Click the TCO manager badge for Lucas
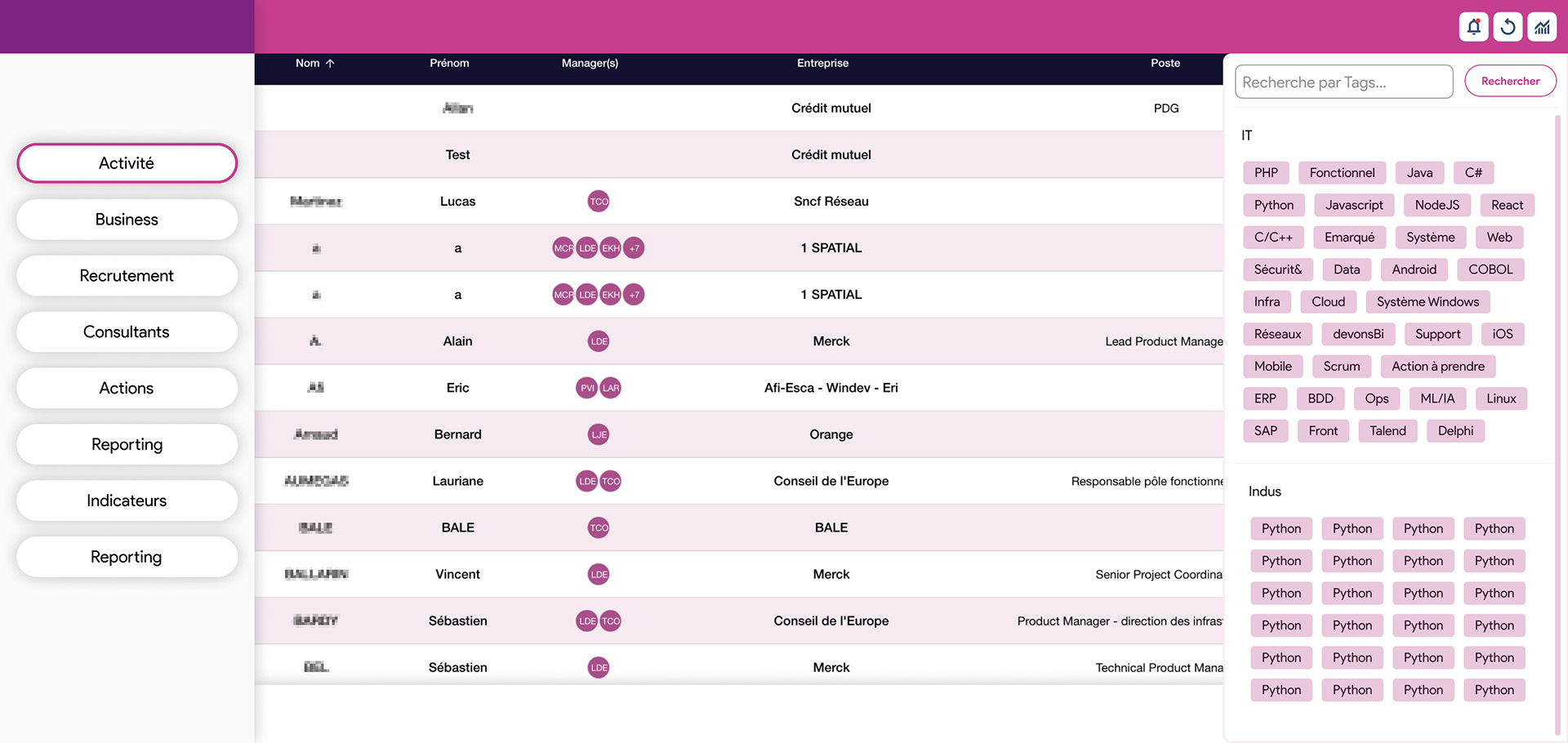The width and height of the screenshot is (1568, 743). tap(599, 202)
